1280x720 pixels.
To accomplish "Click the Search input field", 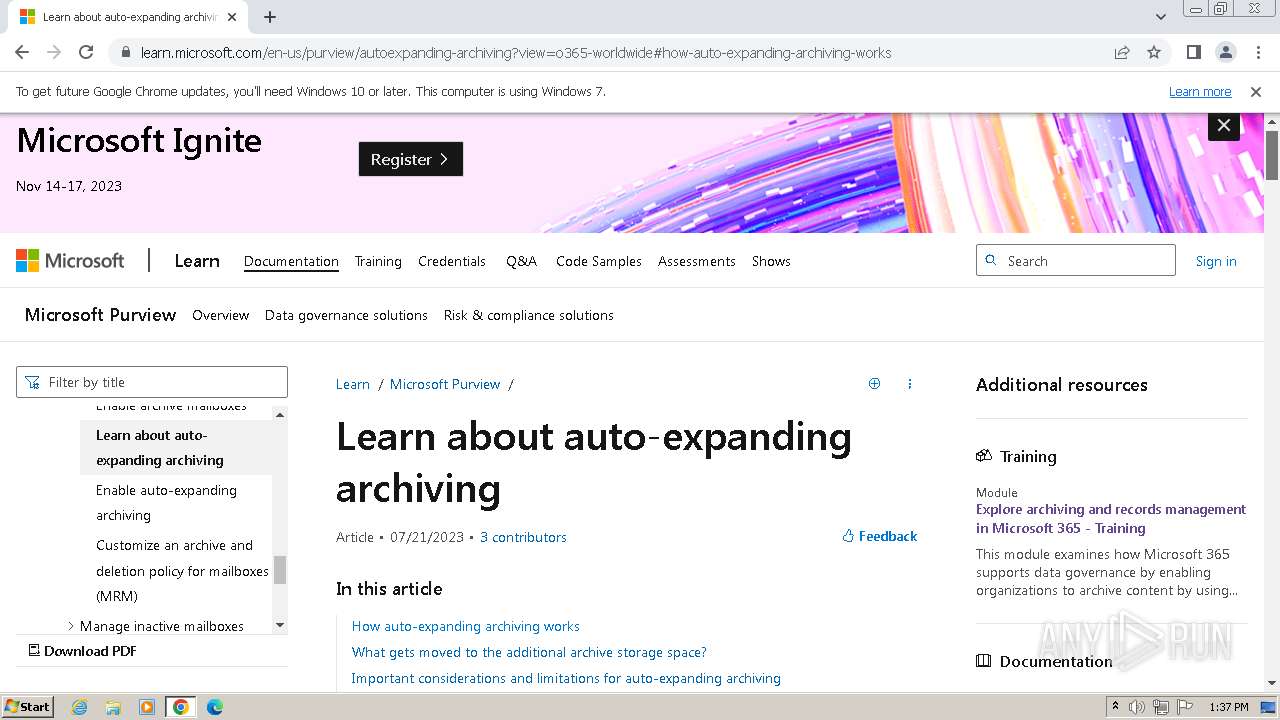I will click(1076, 260).
